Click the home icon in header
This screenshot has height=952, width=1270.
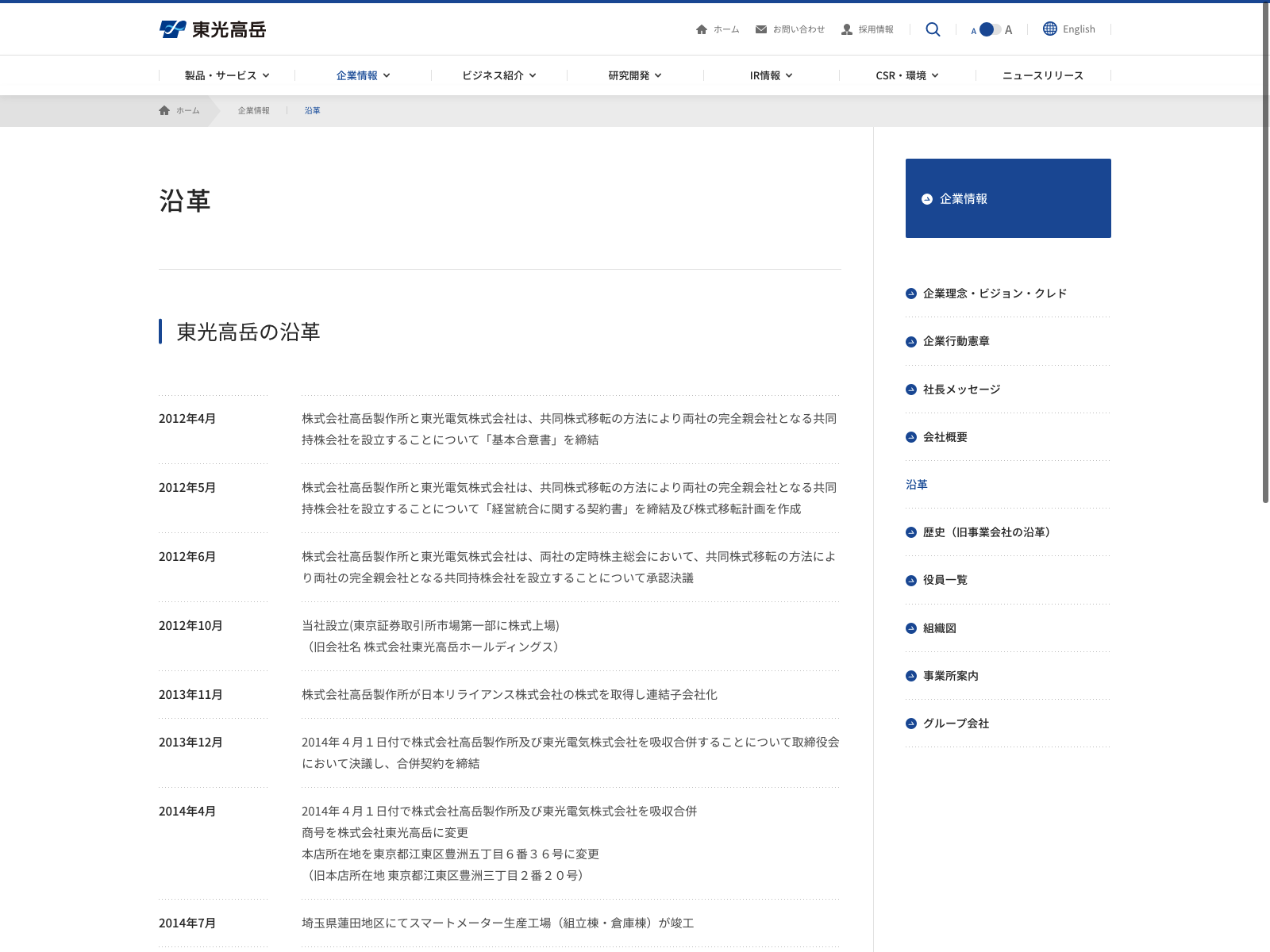pos(702,29)
